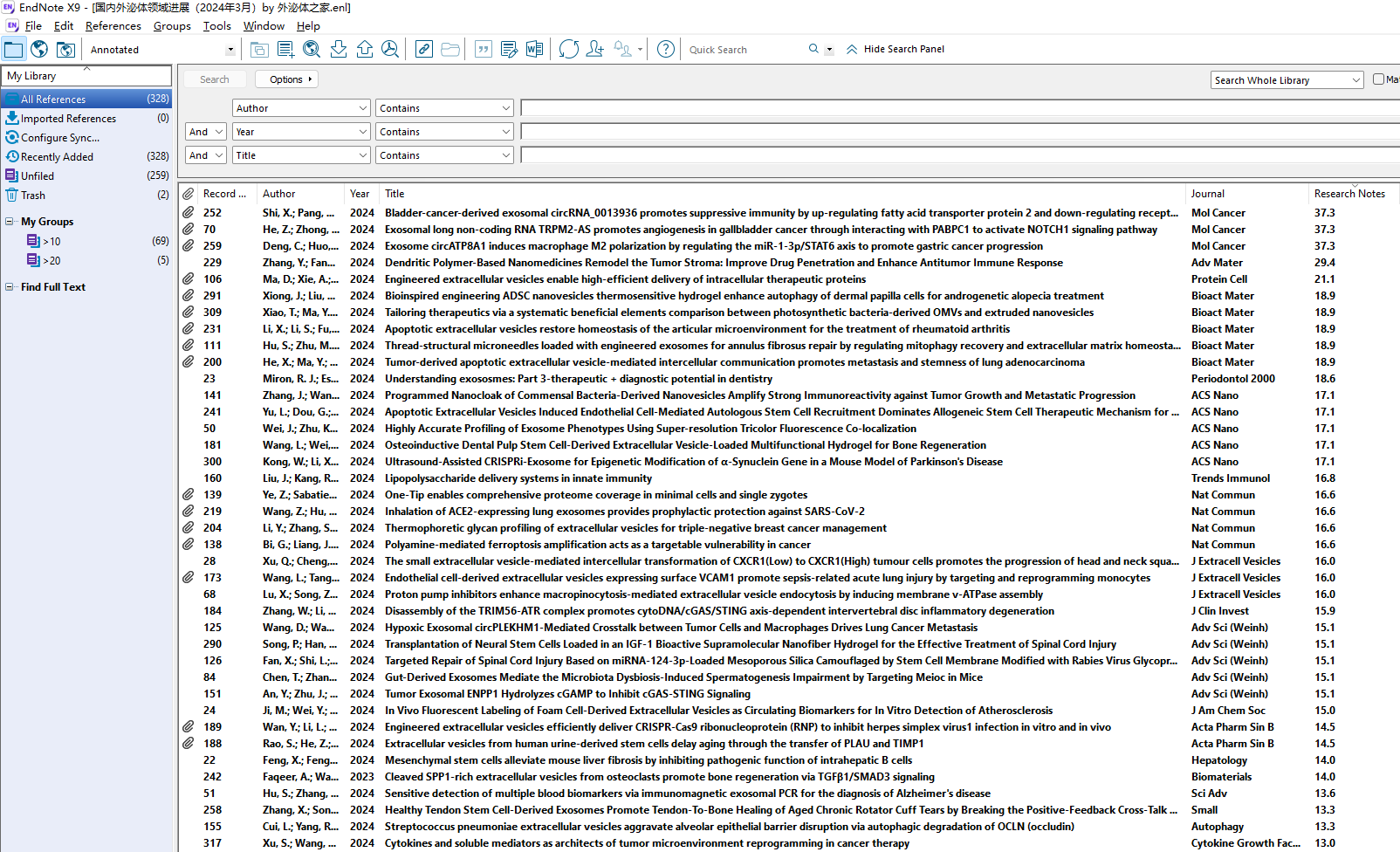1400x852 pixels.
Task: Click the Search button in search panel
Action: coord(215,79)
